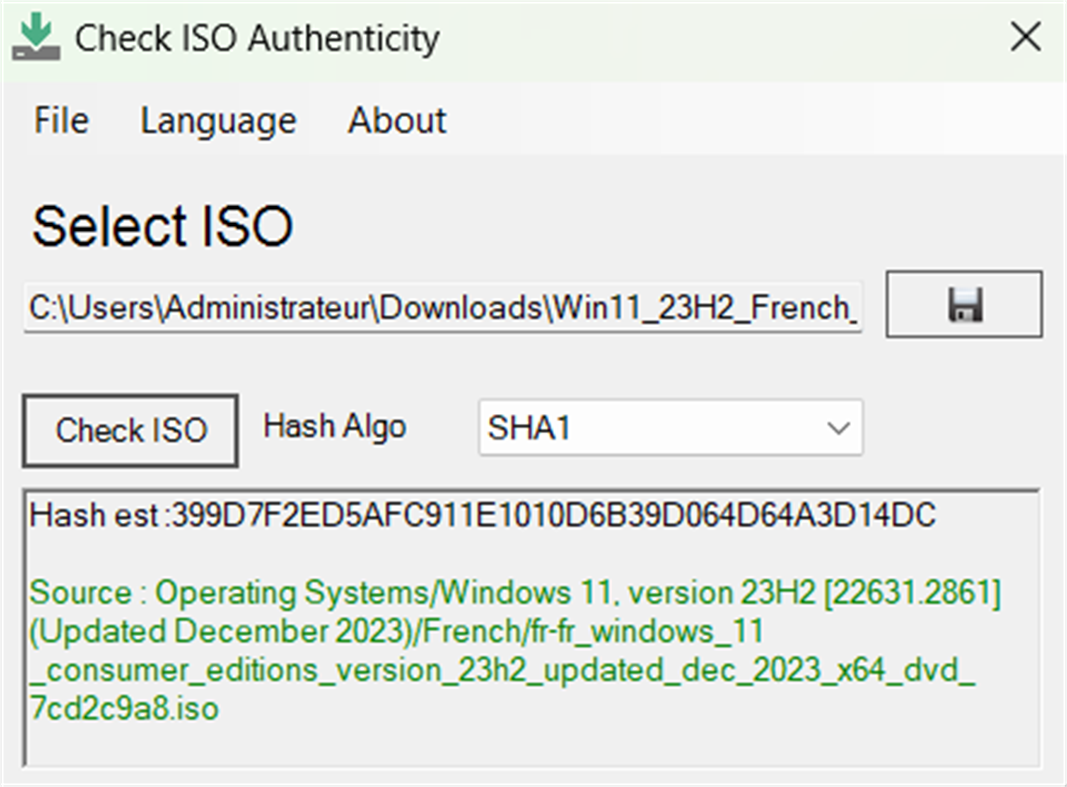Click the ISO file path input field
The width and height of the screenshot is (1067, 787).
coord(443,307)
